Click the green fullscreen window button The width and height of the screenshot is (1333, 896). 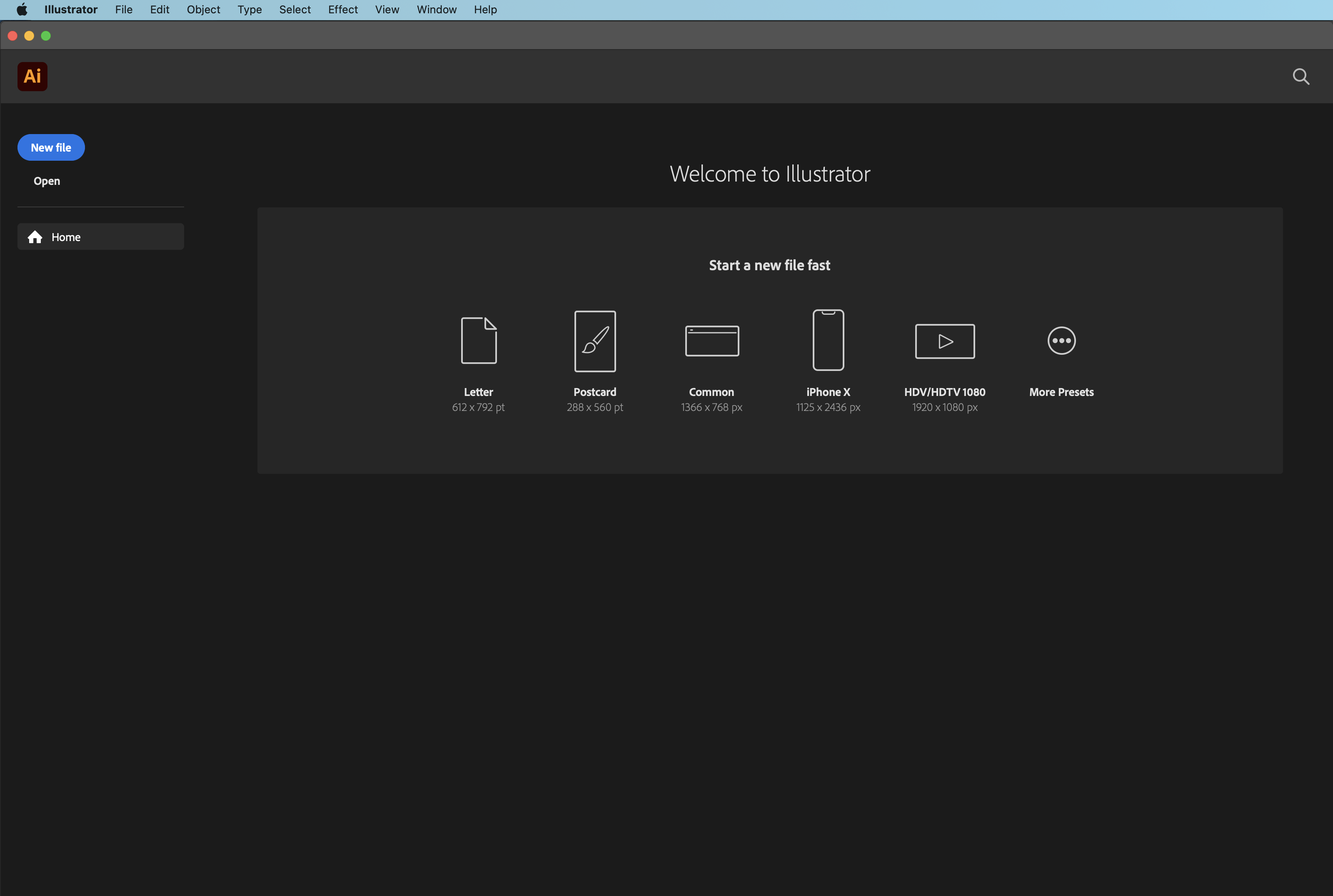click(x=46, y=36)
